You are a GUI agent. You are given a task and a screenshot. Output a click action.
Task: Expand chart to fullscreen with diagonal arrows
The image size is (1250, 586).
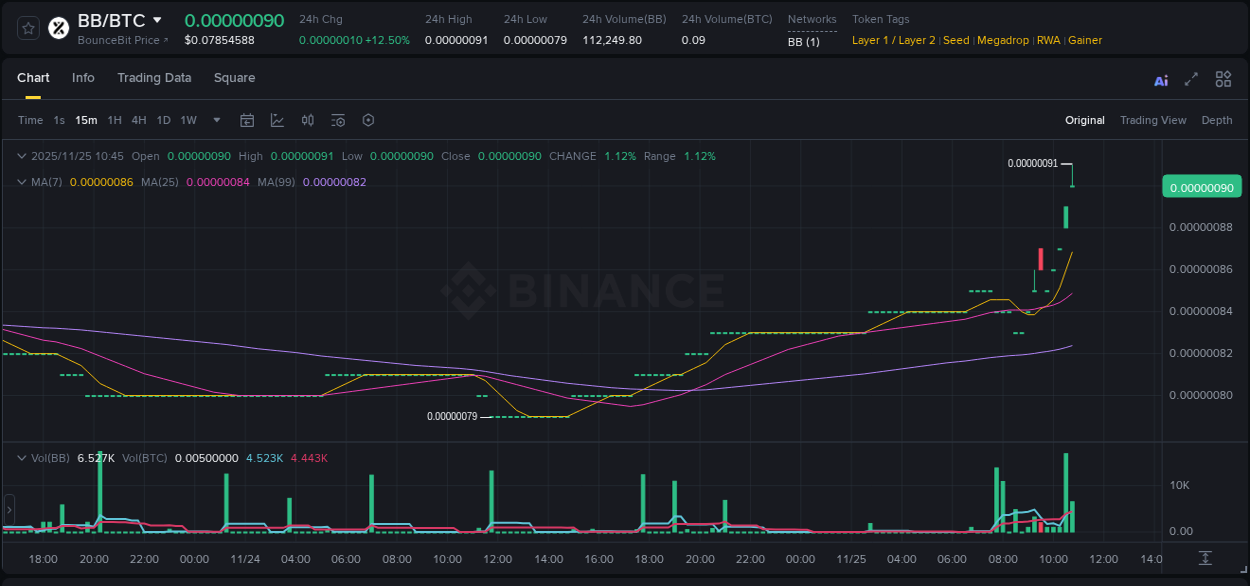1191,79
